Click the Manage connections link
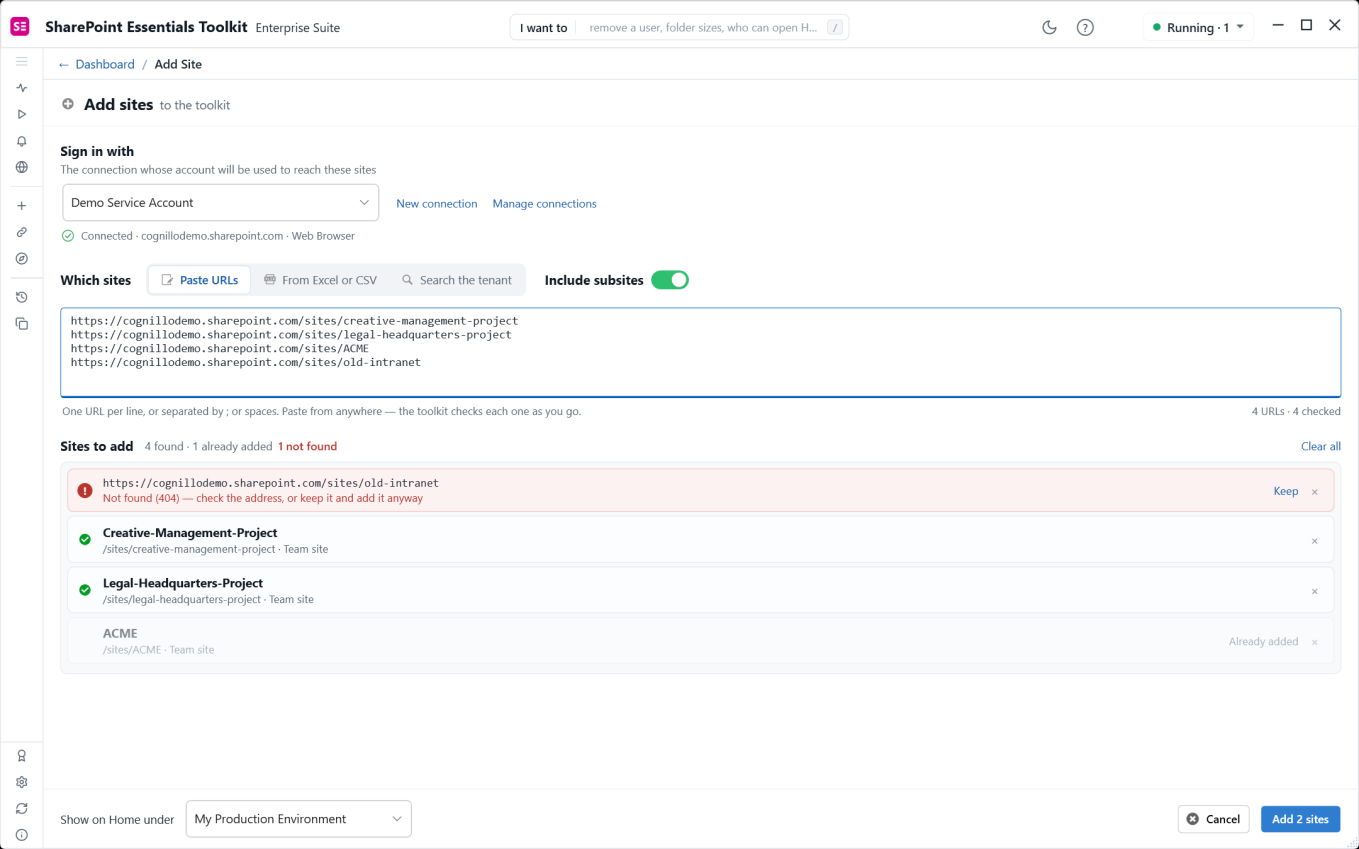Screen dimensions: 1359x849 [544, 203]
